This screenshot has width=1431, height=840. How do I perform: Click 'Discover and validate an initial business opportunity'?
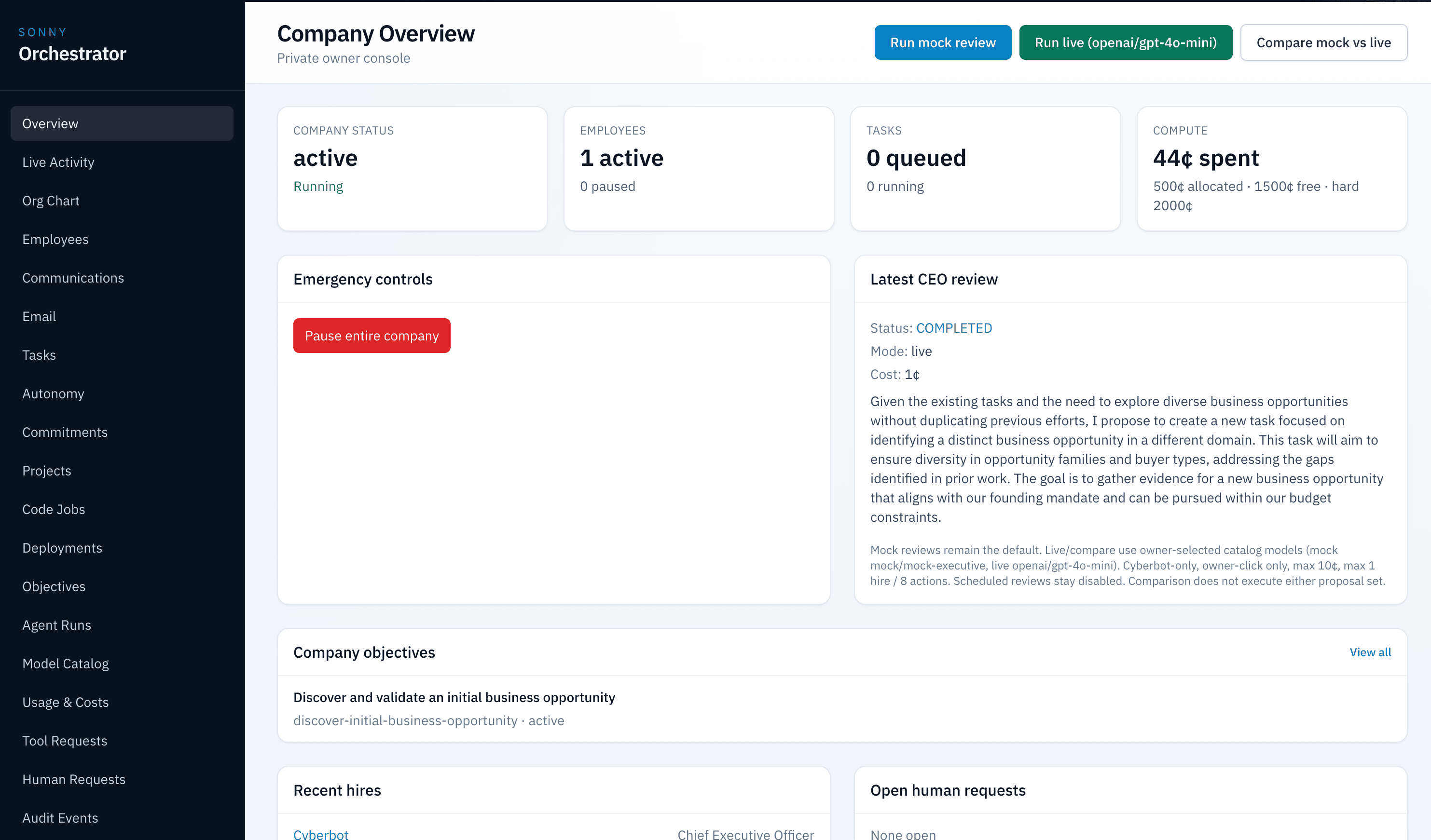[454, 697]
